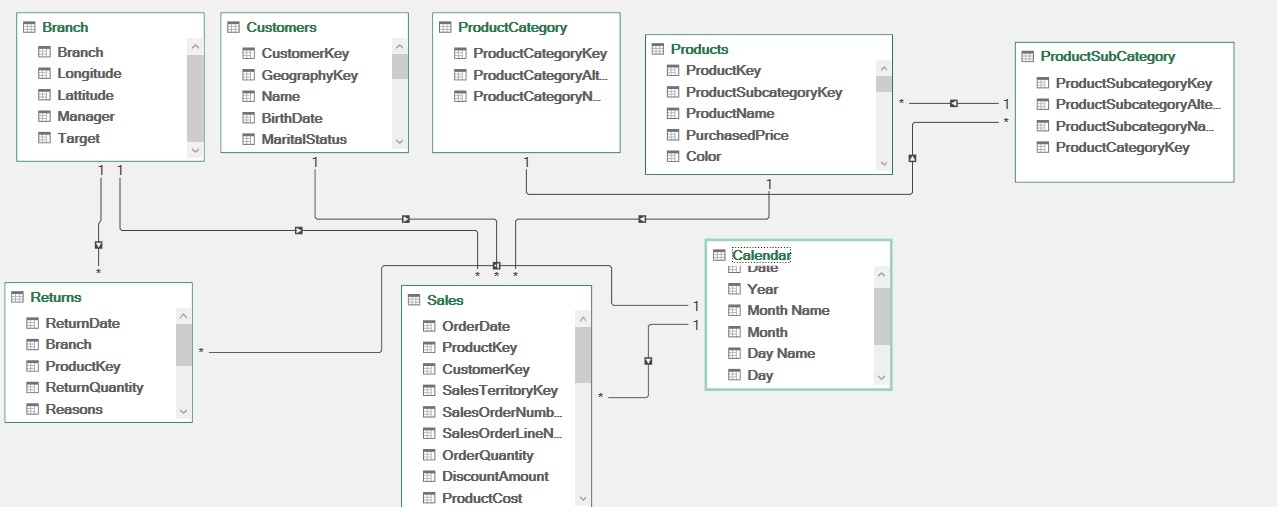Select the Manager field in the Branch table

(86, 117)
